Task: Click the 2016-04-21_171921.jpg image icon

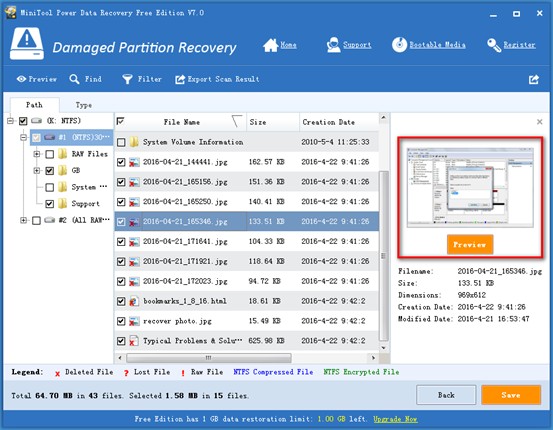Action: tap(134, 262)
